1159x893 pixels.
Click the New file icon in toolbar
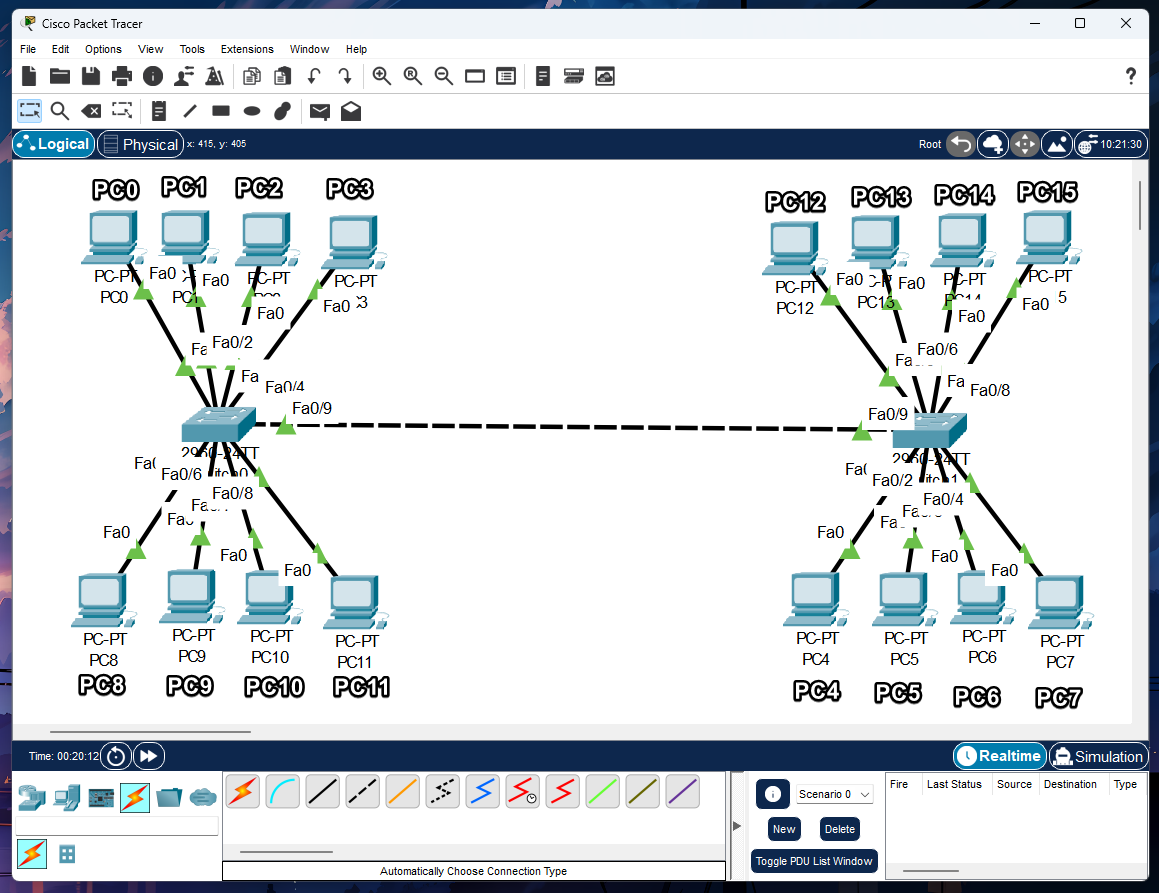29,76
